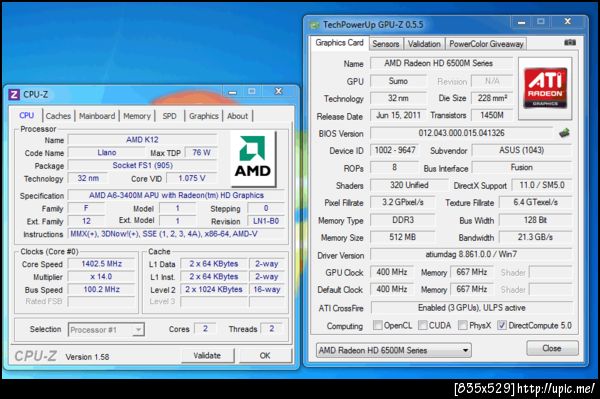
Task: Click the GPU-Z Close button
Action: [552, 348]
